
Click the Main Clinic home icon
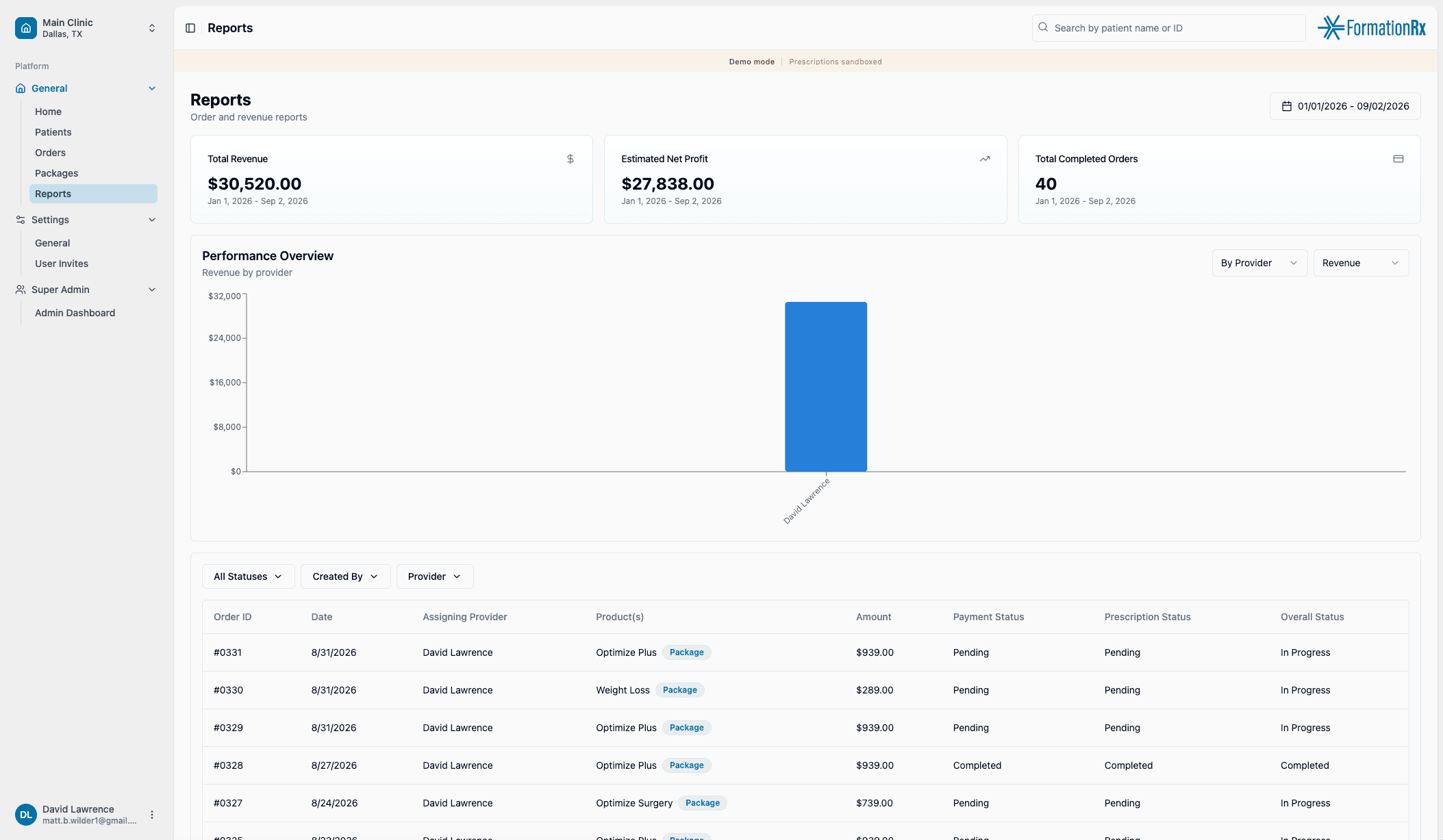[x=26, y=28]
